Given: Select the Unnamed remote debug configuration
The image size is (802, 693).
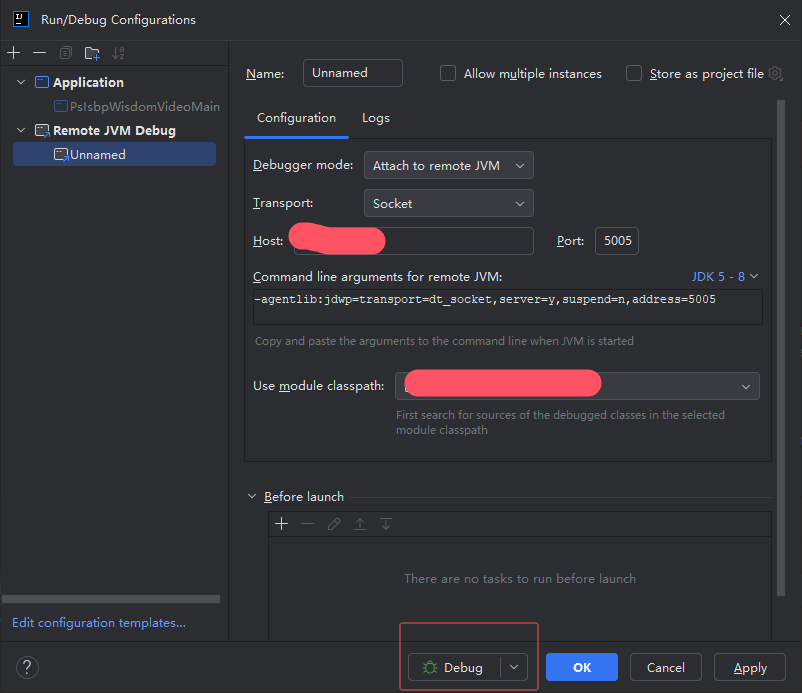Looking at the screenshot, I should pos(115,154).
